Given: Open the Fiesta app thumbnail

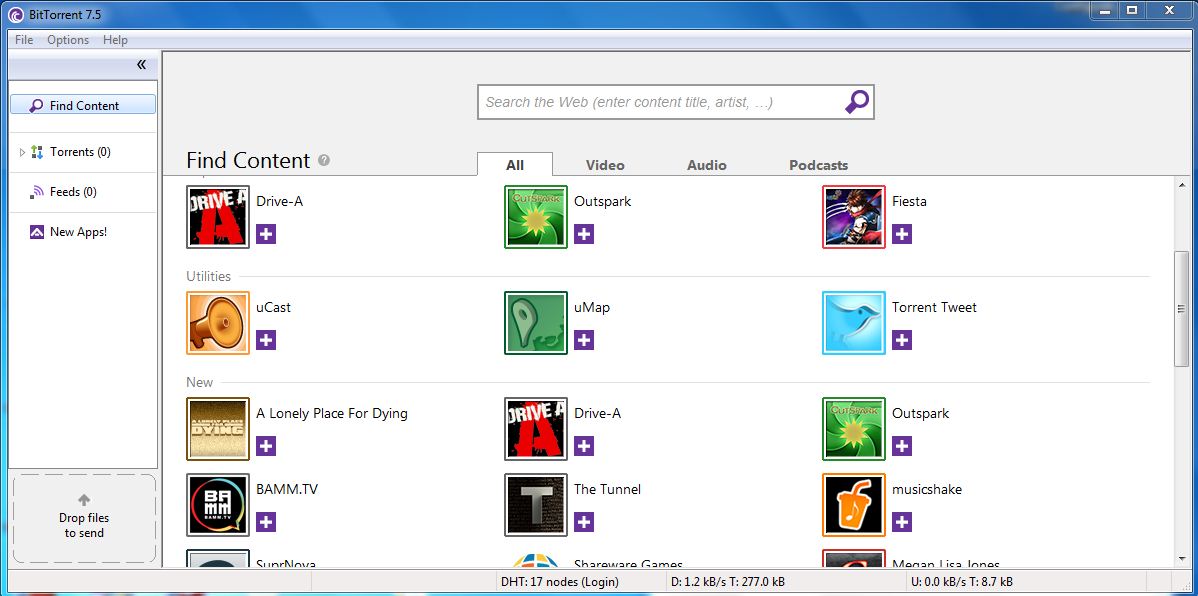Looking at the screenshot, I should click(x=853, y=217).
